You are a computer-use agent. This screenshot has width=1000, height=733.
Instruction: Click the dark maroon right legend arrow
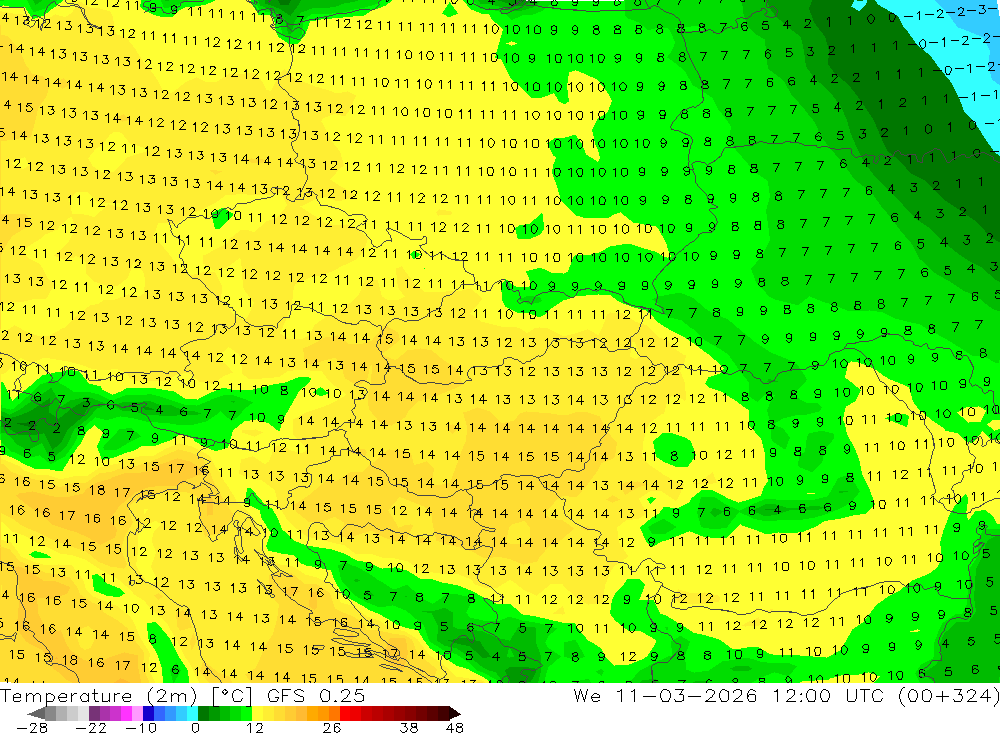tap(455, 713)
